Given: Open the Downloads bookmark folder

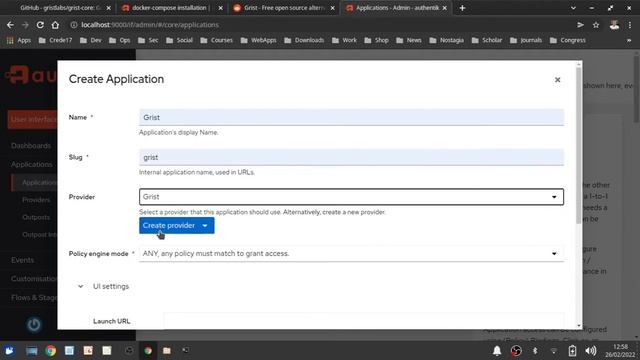Looking at the screenshot, I should click(304, 40).
